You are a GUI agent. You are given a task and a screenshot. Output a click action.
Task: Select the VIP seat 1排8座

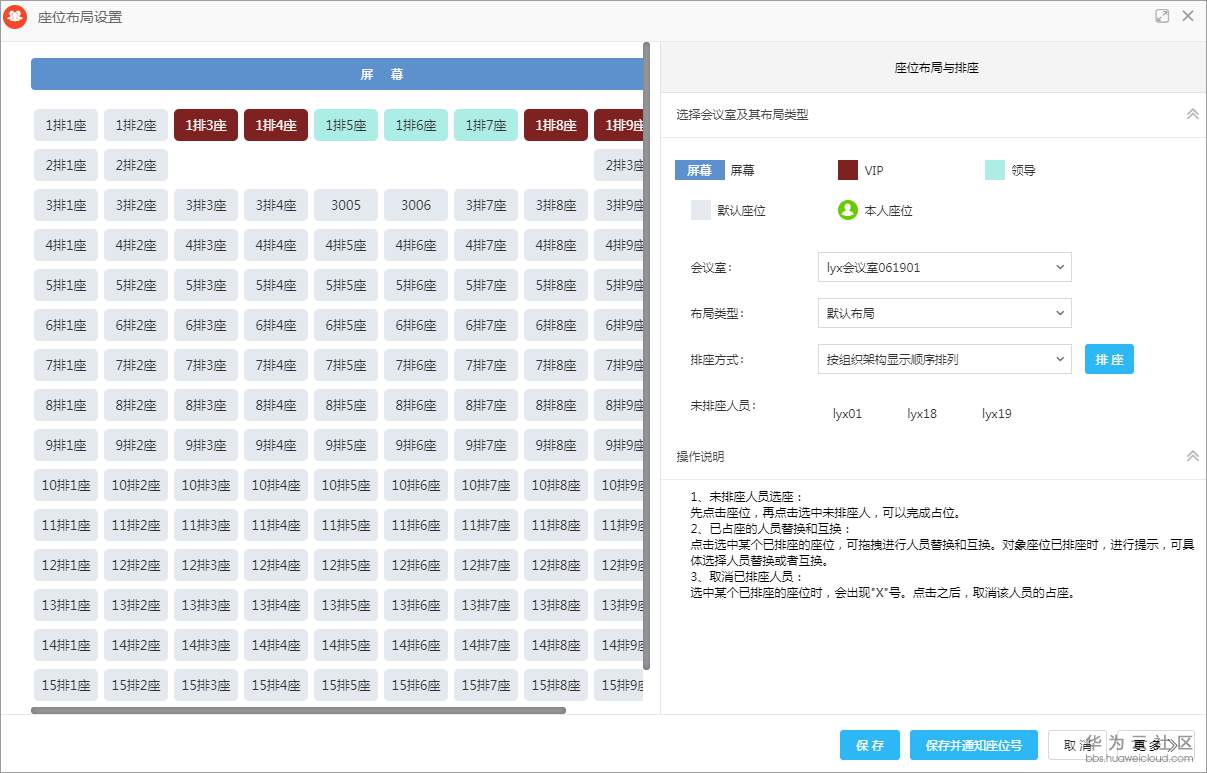[555, 125]
